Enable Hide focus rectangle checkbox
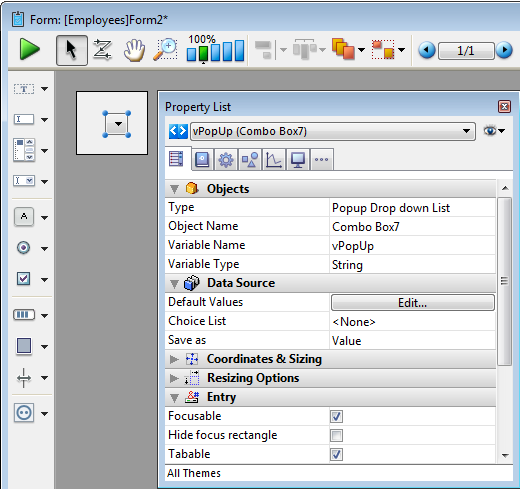The image size is (520, 489). click(x=336, y=435)
